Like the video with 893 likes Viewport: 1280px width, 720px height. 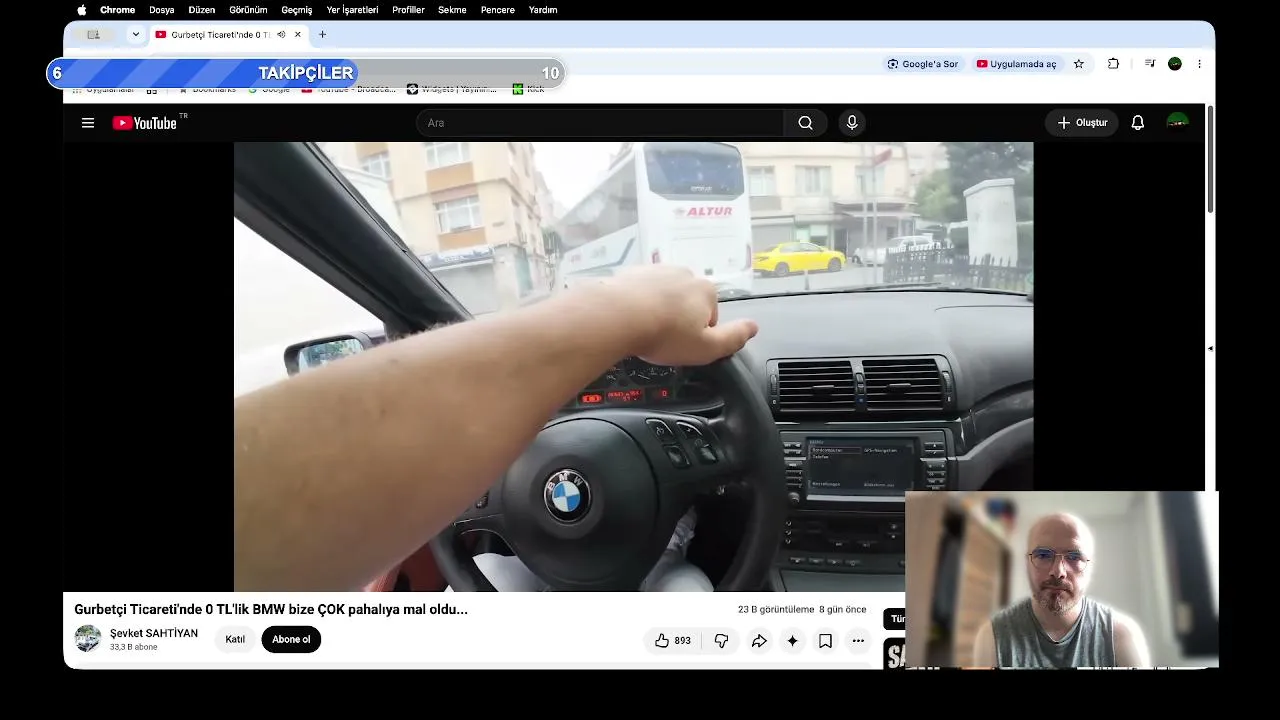(x=672, y=641)
